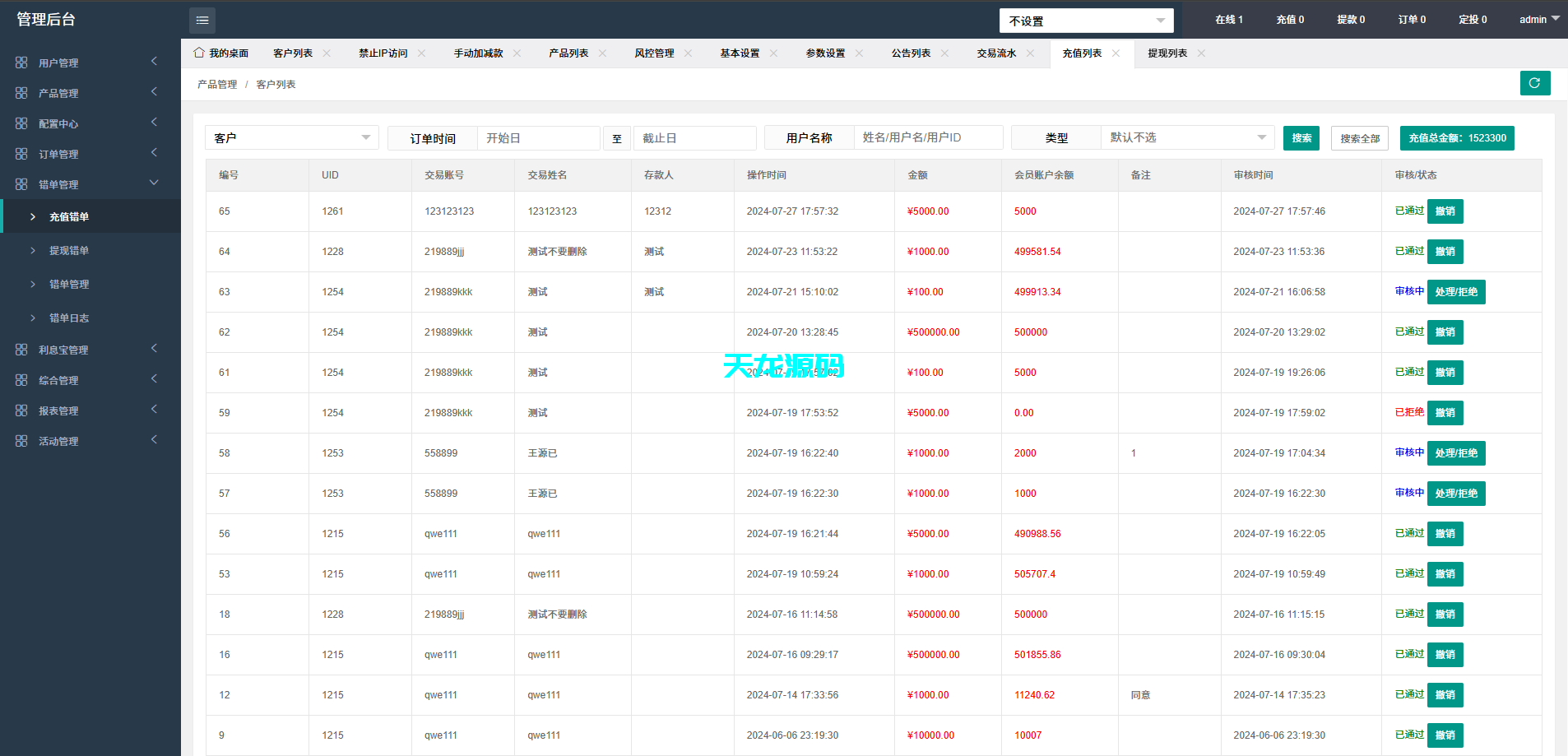Viewport: 1568px width, 756px height.
Task: Click the 姓名/用户名/用户ID input field
Action: click(930, 137)
